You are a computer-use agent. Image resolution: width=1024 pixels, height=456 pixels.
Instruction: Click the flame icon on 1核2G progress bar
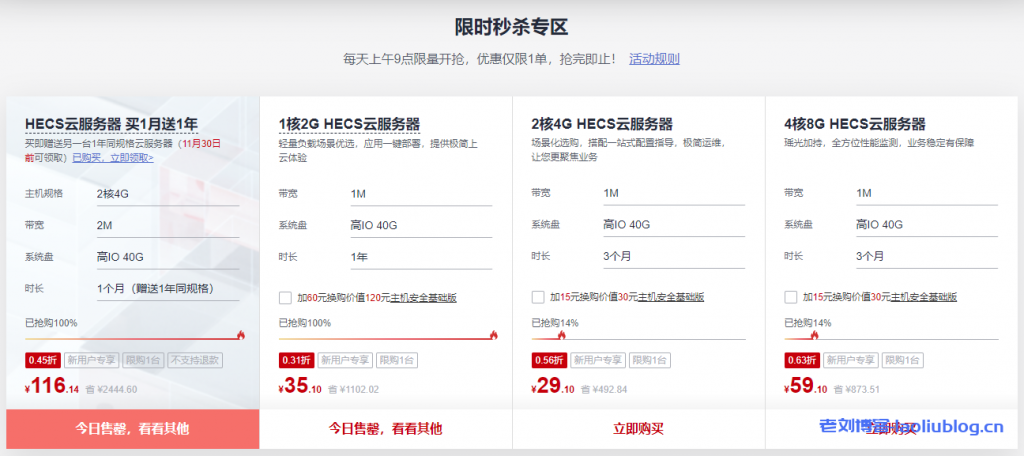point(493,335)
